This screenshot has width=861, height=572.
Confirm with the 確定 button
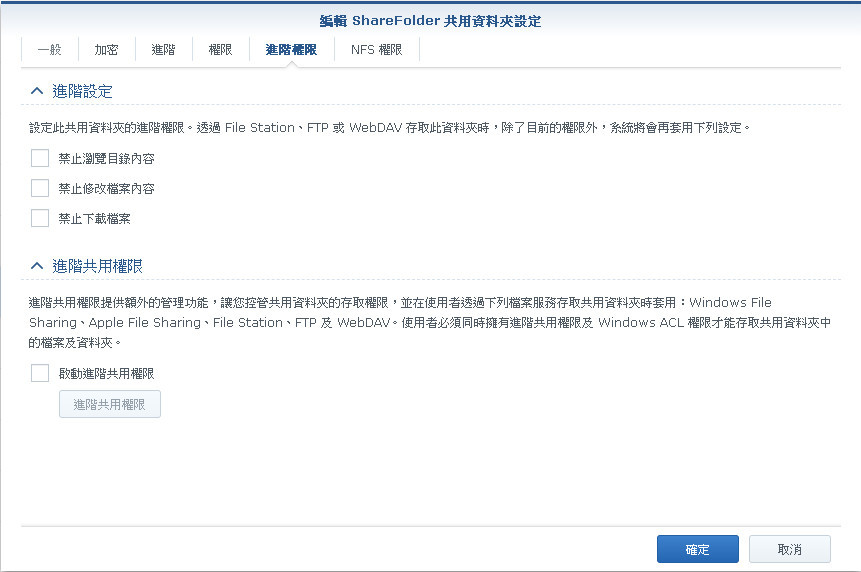click(698, 549)
